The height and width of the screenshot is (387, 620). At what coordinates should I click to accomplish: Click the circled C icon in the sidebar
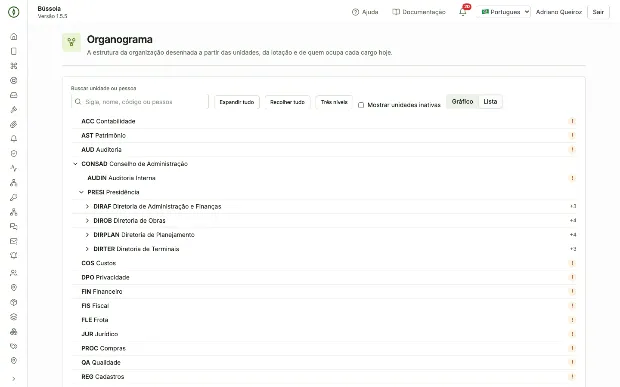pyautogui.click(x=13, y=80)
